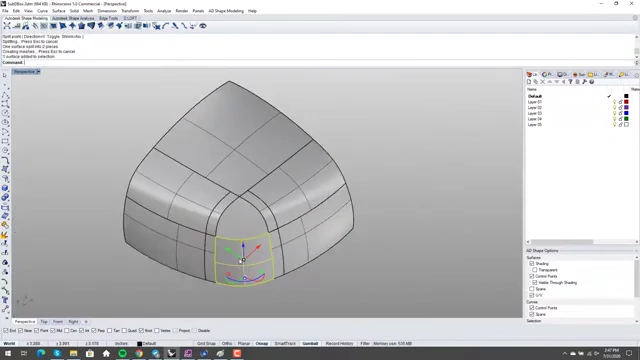Select the pointer tool in left sidebar
The height and width of the screenshot is (360, 640).
pos(5,76)
